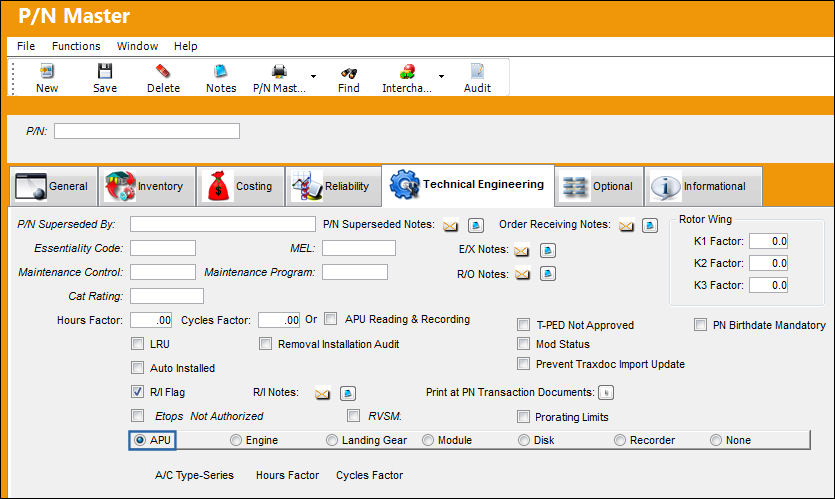The image size is (835, 499).
Task: Select the Landing Gear radio button
Action: (x=332, y=440)
